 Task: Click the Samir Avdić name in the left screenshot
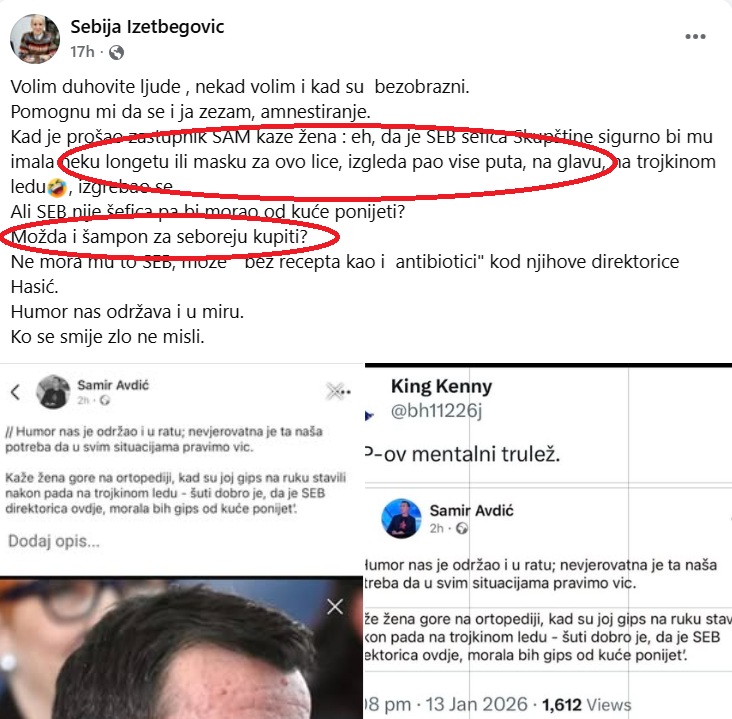tap(113, 385)
